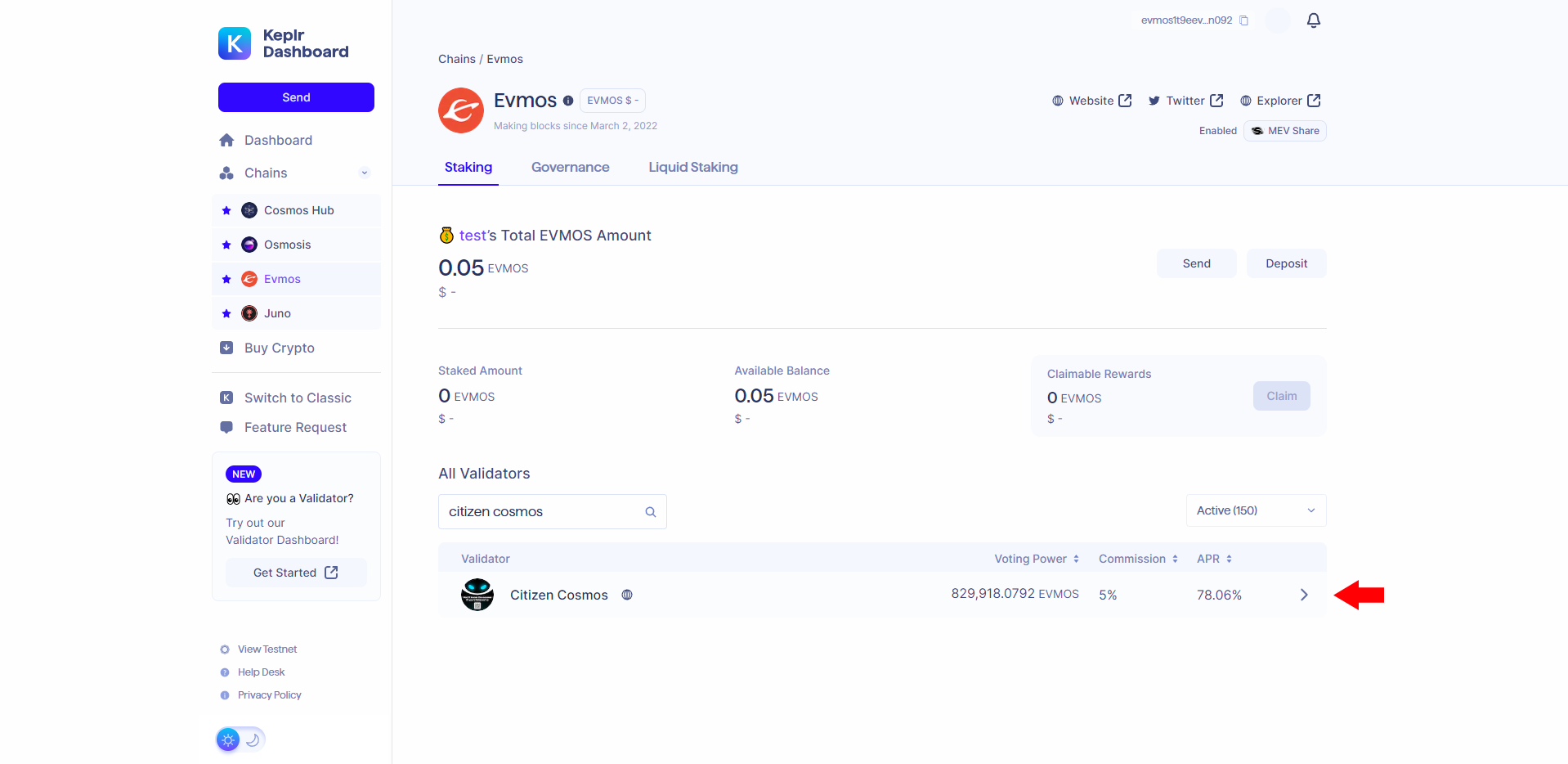
Task: Open Privacy Policy link
Action: (269, 695)
